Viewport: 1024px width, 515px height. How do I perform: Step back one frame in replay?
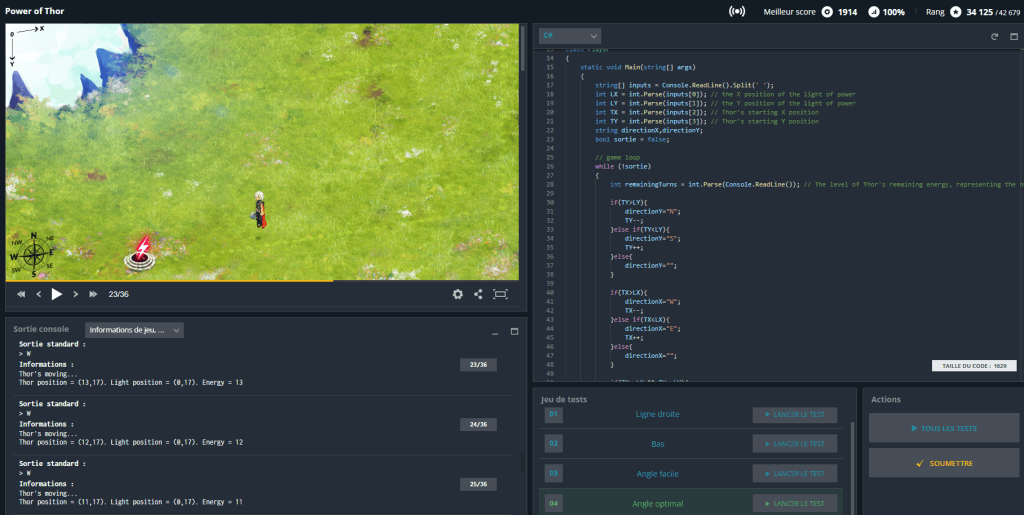tap(39, 294)
